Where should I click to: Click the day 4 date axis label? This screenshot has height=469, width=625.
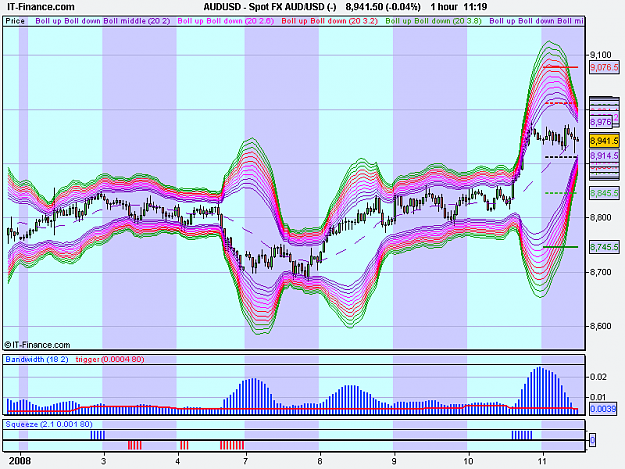tap(178, 461)
